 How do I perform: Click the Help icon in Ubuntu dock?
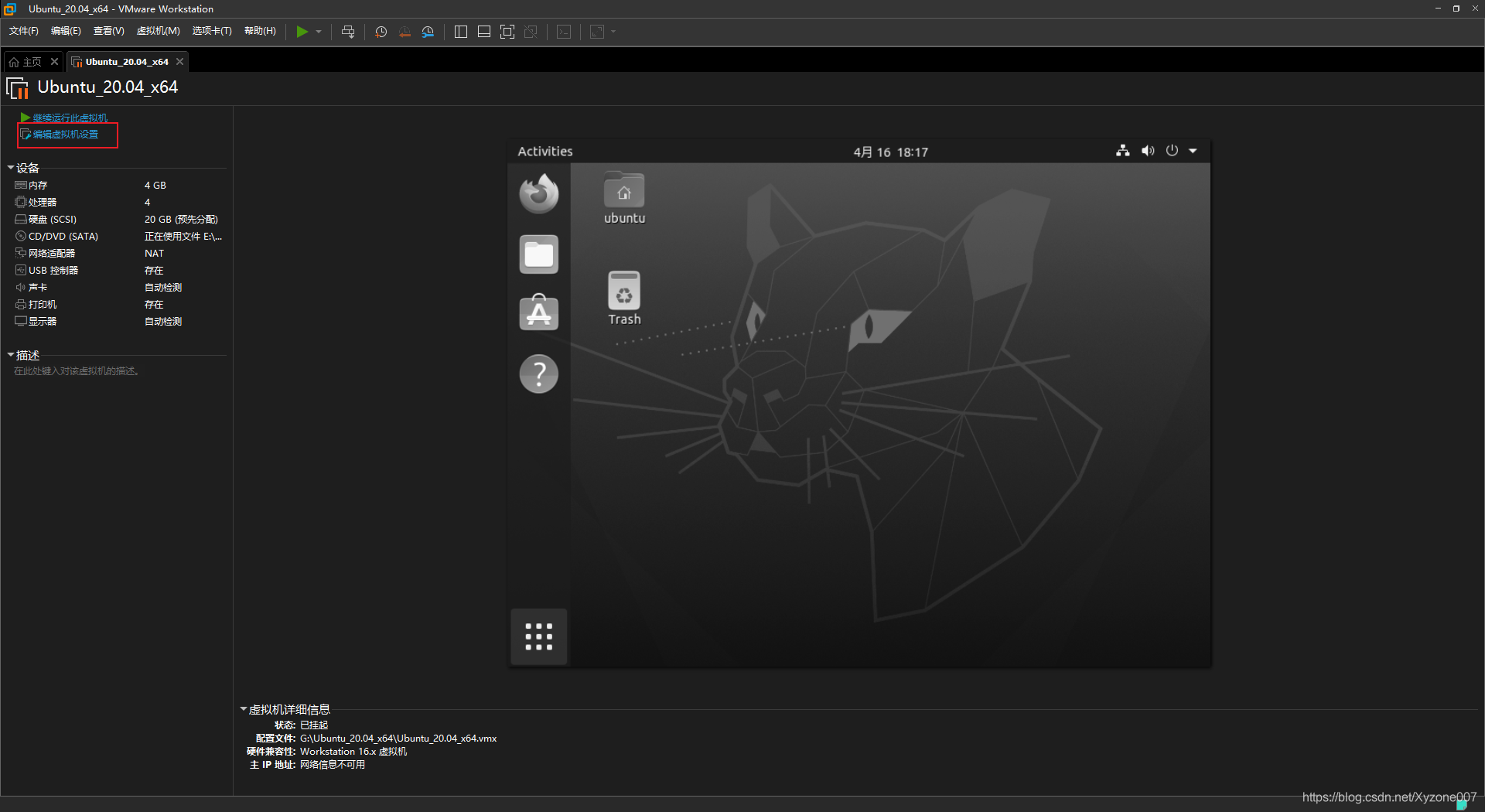539,374
